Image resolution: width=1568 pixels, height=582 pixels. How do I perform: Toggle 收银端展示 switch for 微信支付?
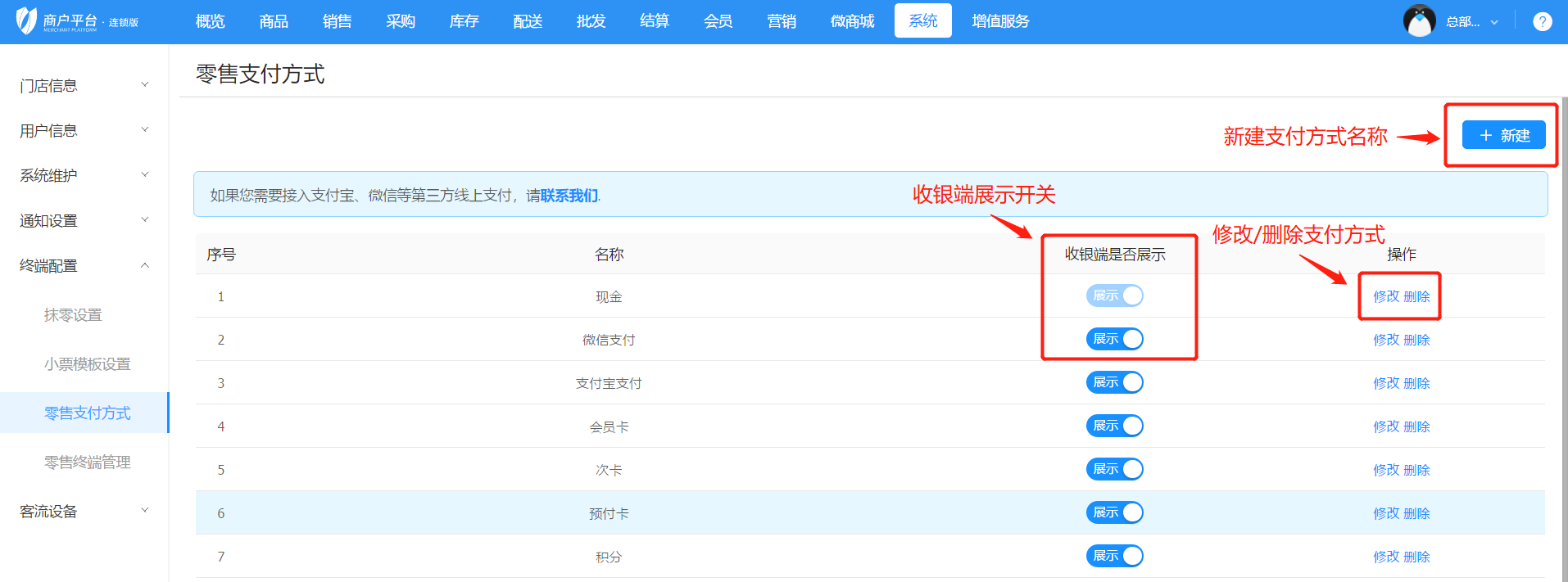1114,339
